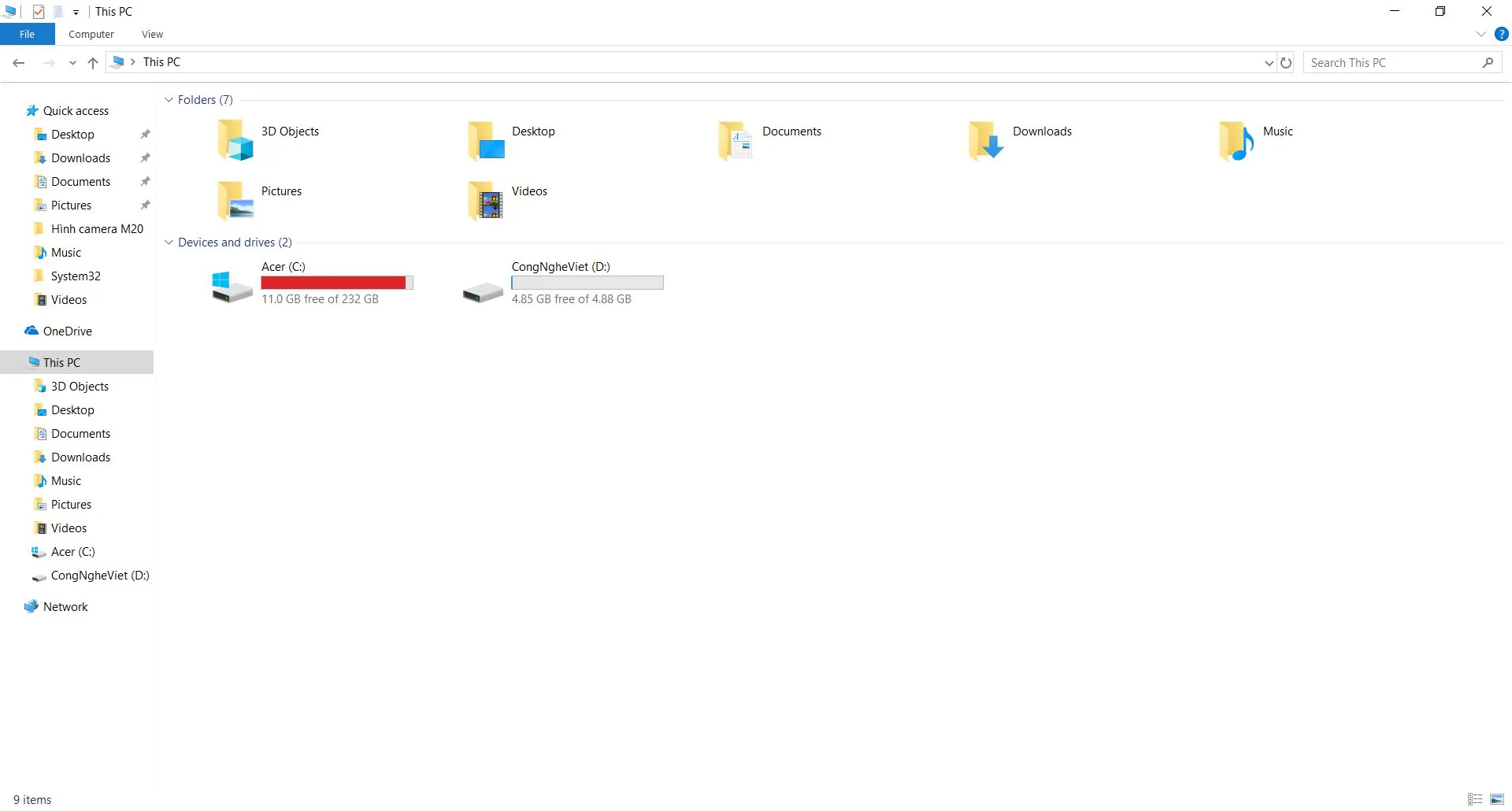Open OneDrive in navigation pane
This screenshot has height=811, width=1512.
tap(68, 331)
